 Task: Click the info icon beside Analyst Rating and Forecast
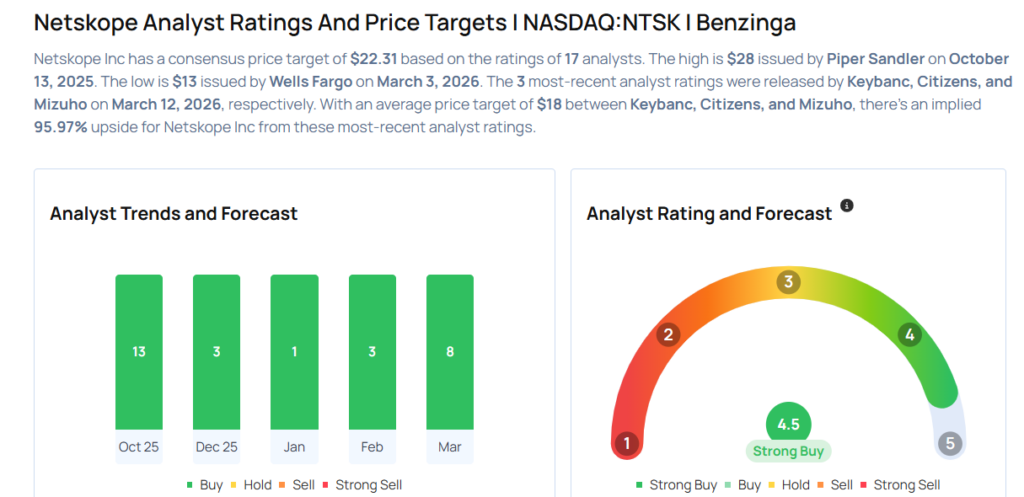coord(847,206)
